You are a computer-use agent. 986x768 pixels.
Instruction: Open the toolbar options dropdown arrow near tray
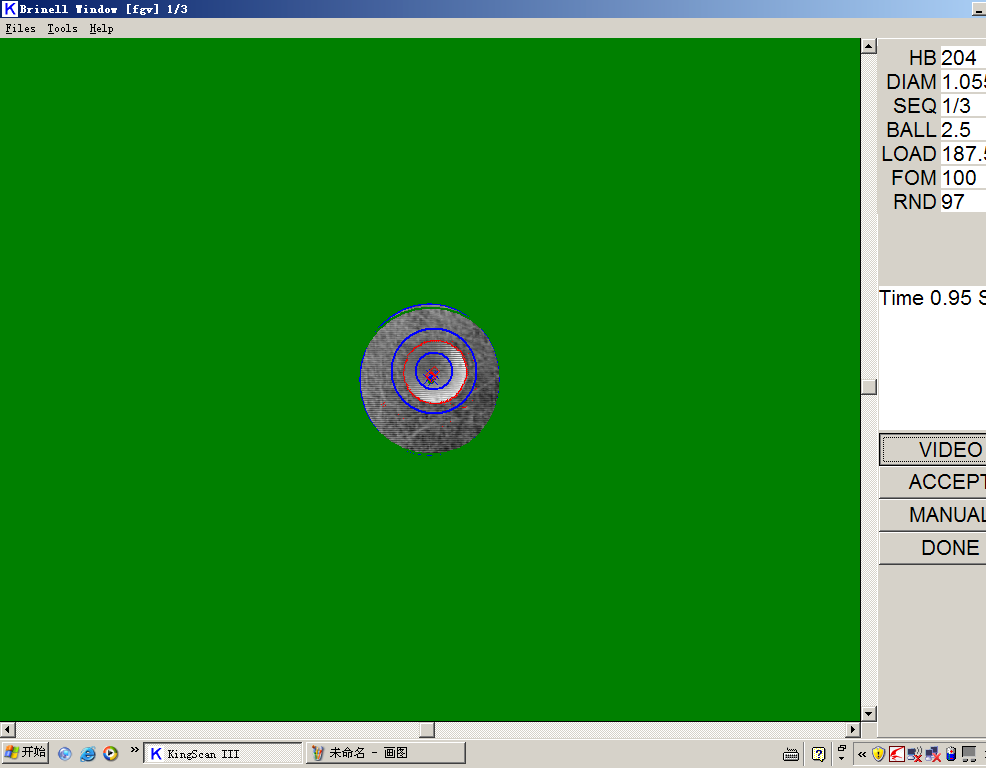(x=841, y=758)
